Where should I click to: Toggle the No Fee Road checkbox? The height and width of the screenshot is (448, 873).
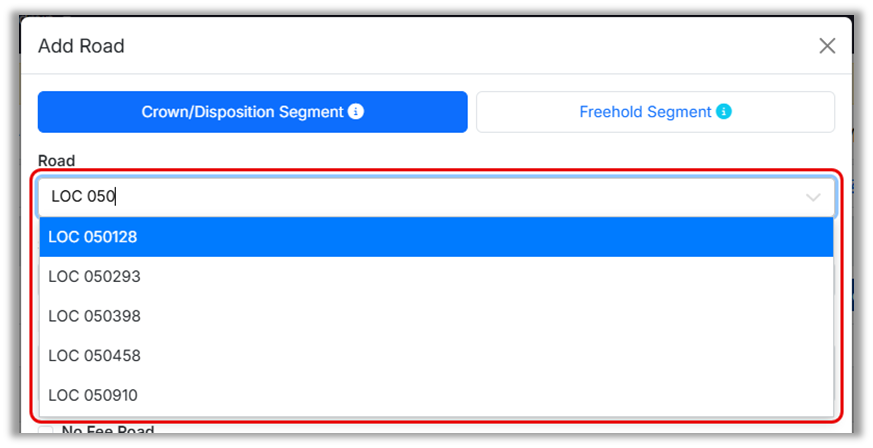pos(46,433)
